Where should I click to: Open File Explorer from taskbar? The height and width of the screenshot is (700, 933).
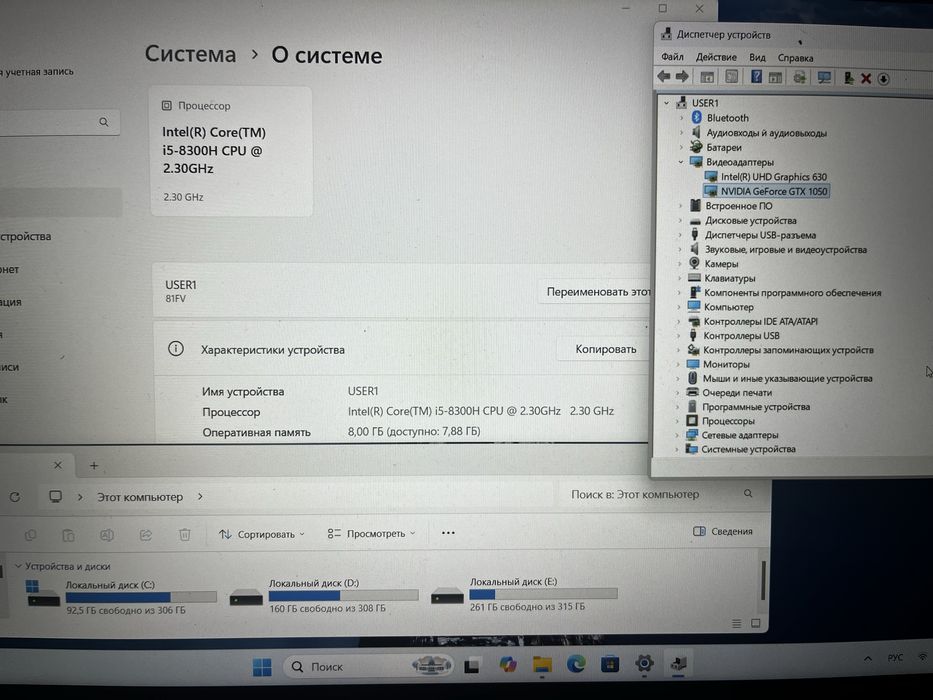[541, 664]
